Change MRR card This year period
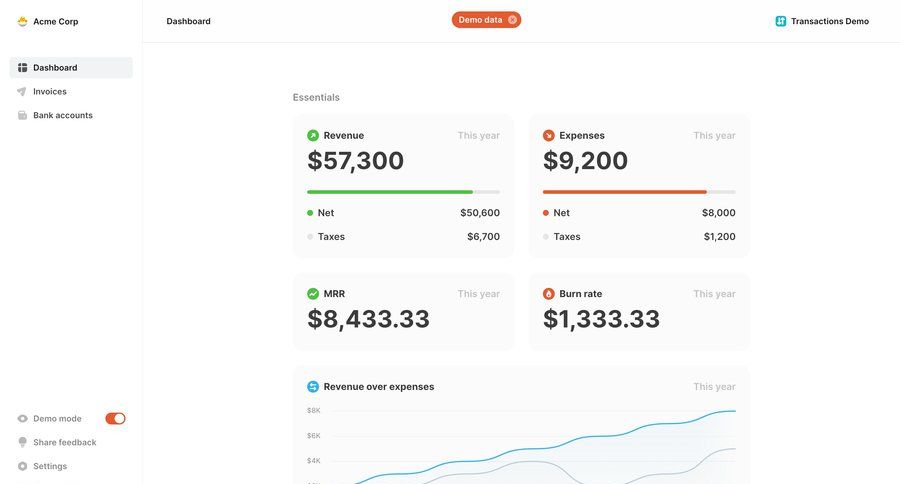Screen dimensions: 900x484 [478, 293]
